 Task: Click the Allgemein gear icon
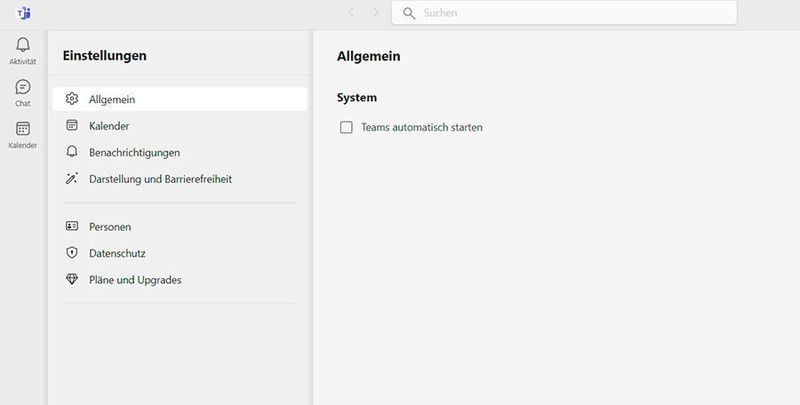(71, 99)
